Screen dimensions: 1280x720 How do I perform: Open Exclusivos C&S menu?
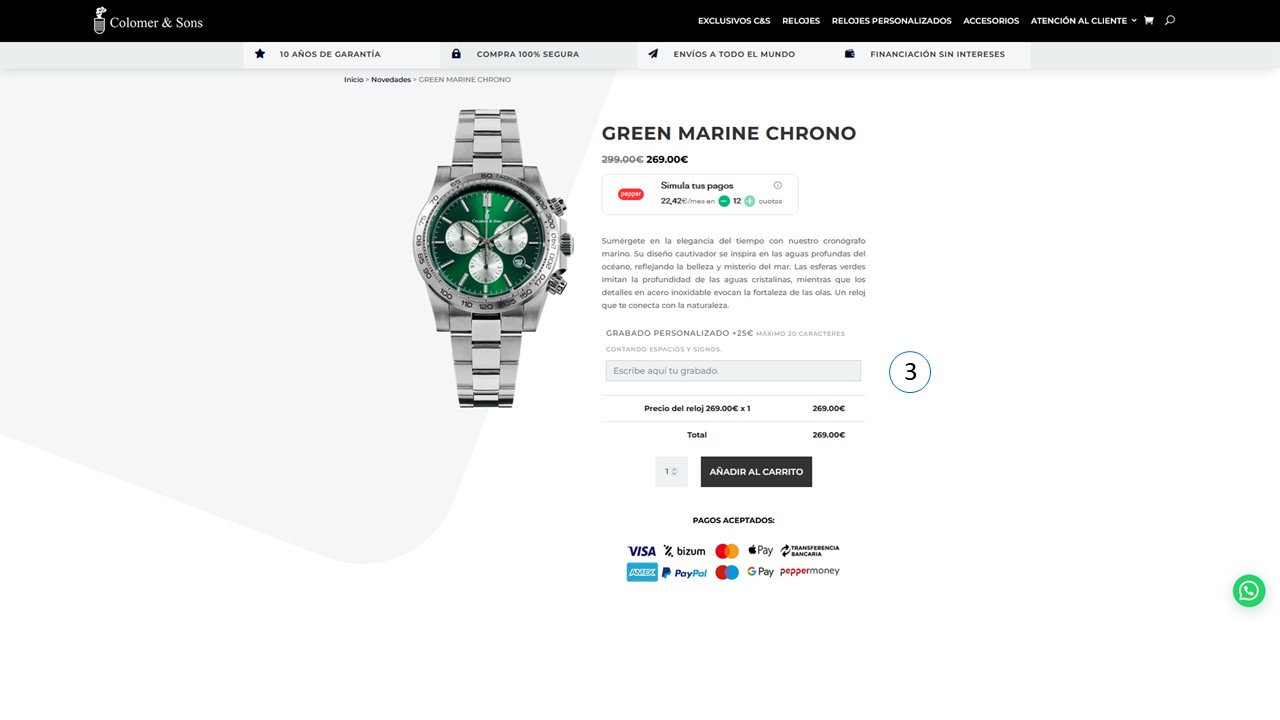734,21
